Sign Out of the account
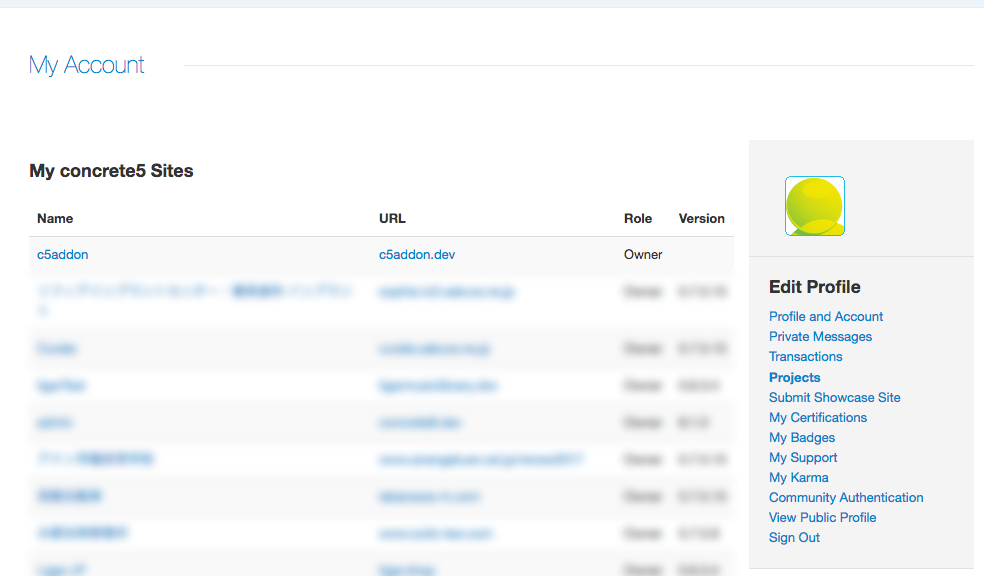The width and height of the screenshot is (984, 576). click(794, 538)
